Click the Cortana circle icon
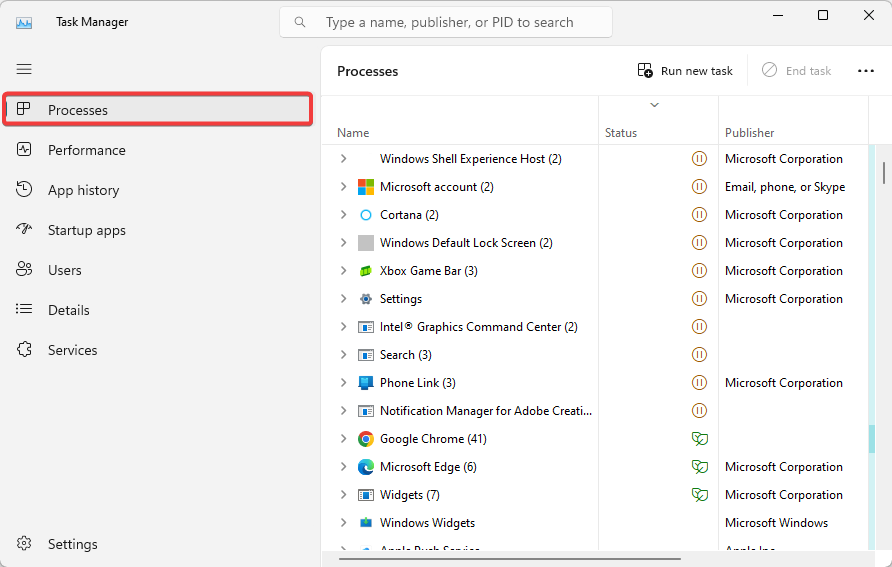 366,215
